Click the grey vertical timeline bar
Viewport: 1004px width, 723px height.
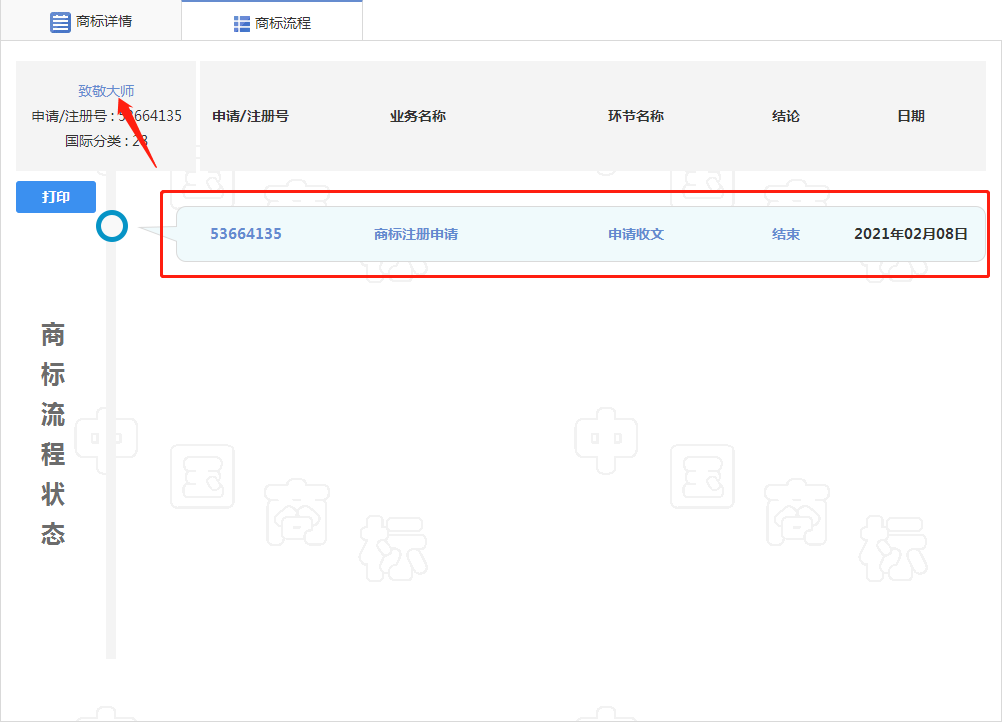tap(111, 450)
